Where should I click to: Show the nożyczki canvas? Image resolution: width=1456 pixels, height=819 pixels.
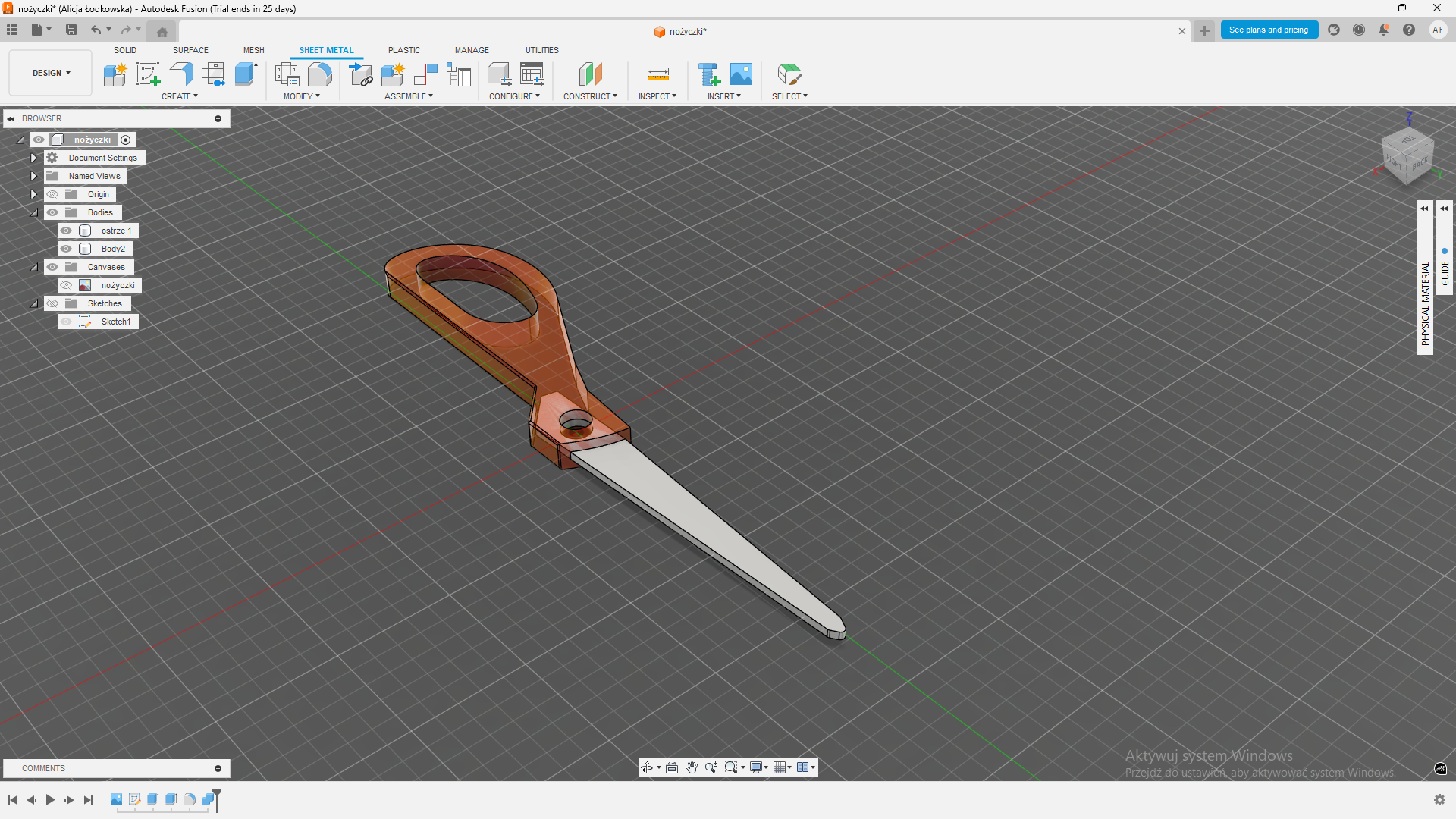pos(67,285)
